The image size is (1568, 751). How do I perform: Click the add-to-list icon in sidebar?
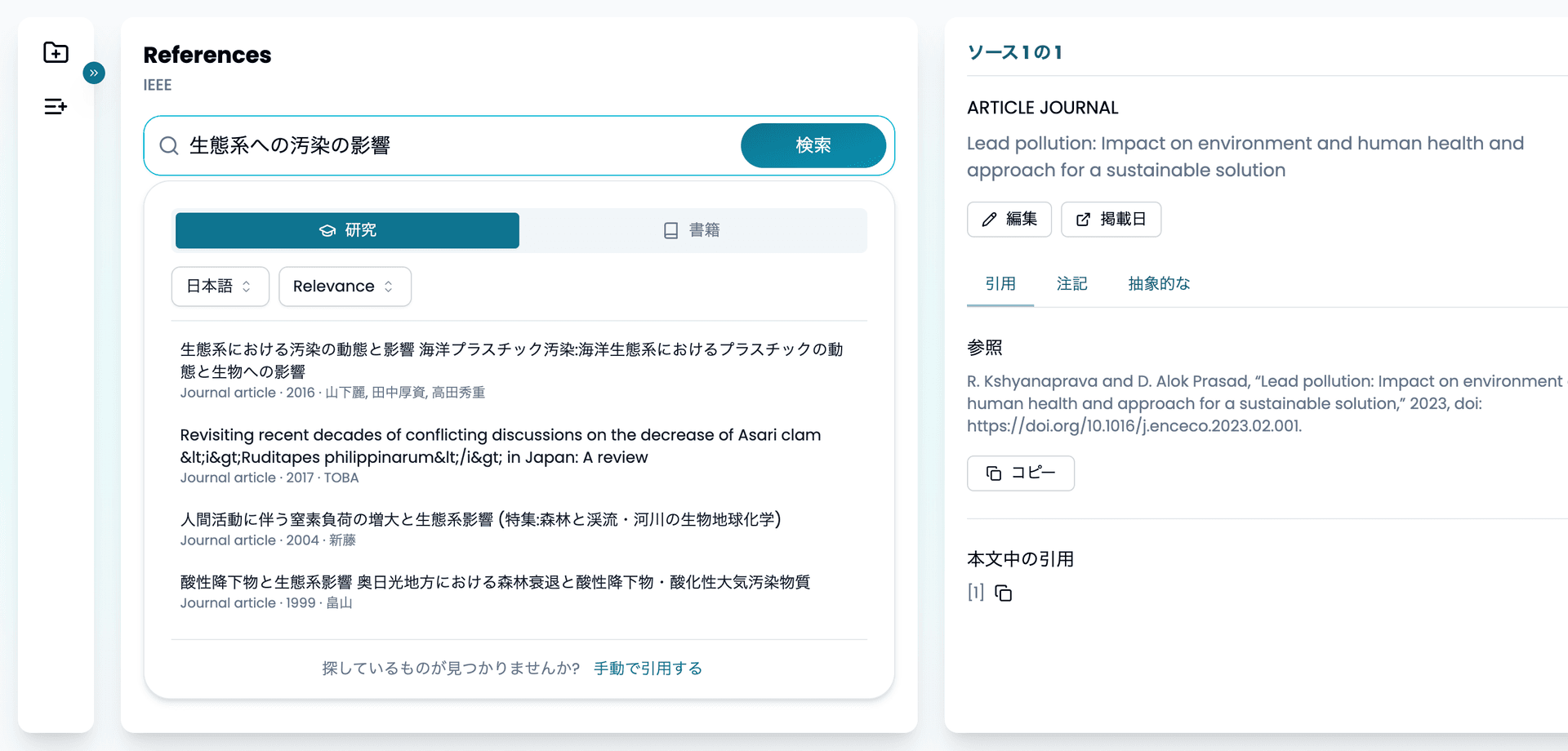pos(56,106)
